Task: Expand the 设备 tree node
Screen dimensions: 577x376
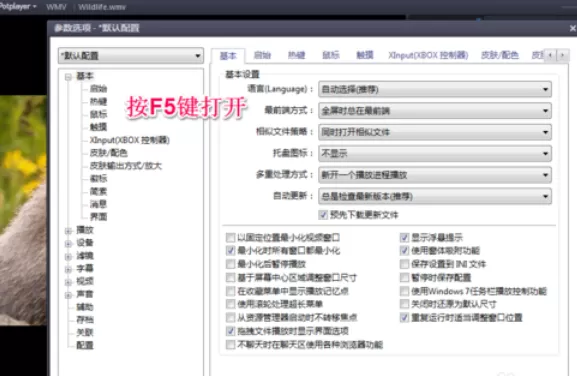Action: click(x=68, y=244)
